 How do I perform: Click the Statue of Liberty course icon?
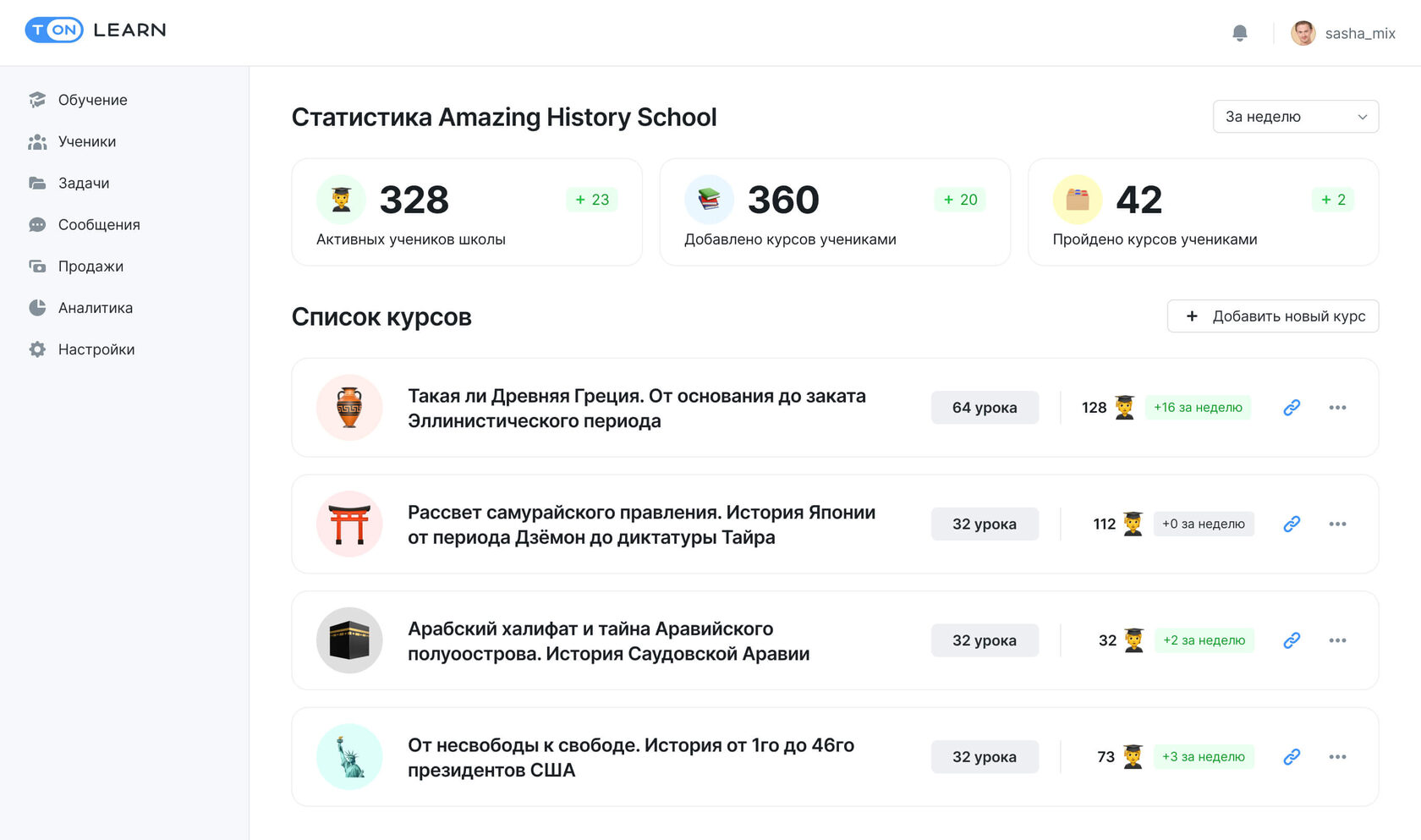click(x=349, y=757)
